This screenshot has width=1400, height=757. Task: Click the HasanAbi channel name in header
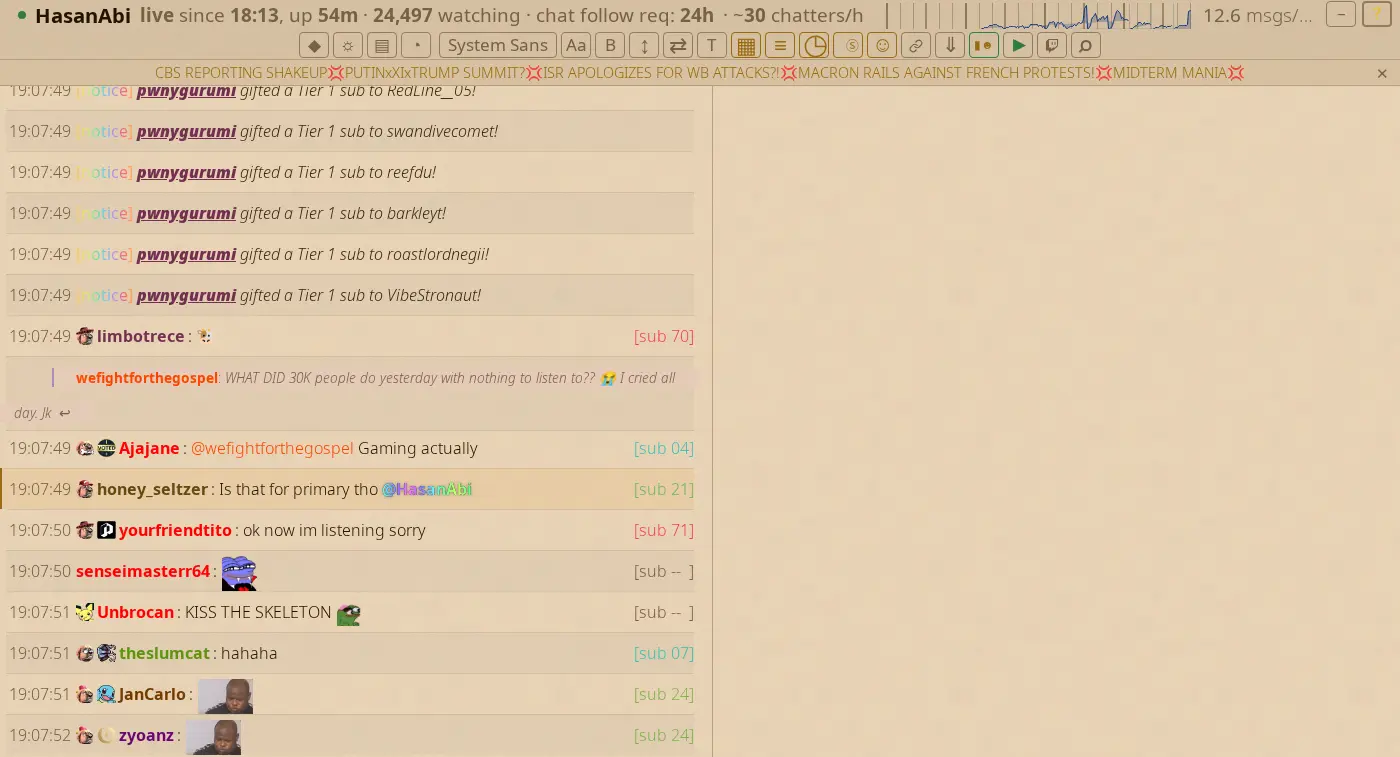pos(83,16)
